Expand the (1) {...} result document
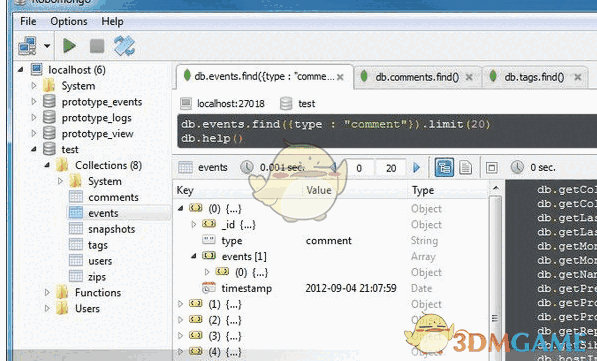The height and width of the screenshot is (361, 597). (x=180, y=304)
